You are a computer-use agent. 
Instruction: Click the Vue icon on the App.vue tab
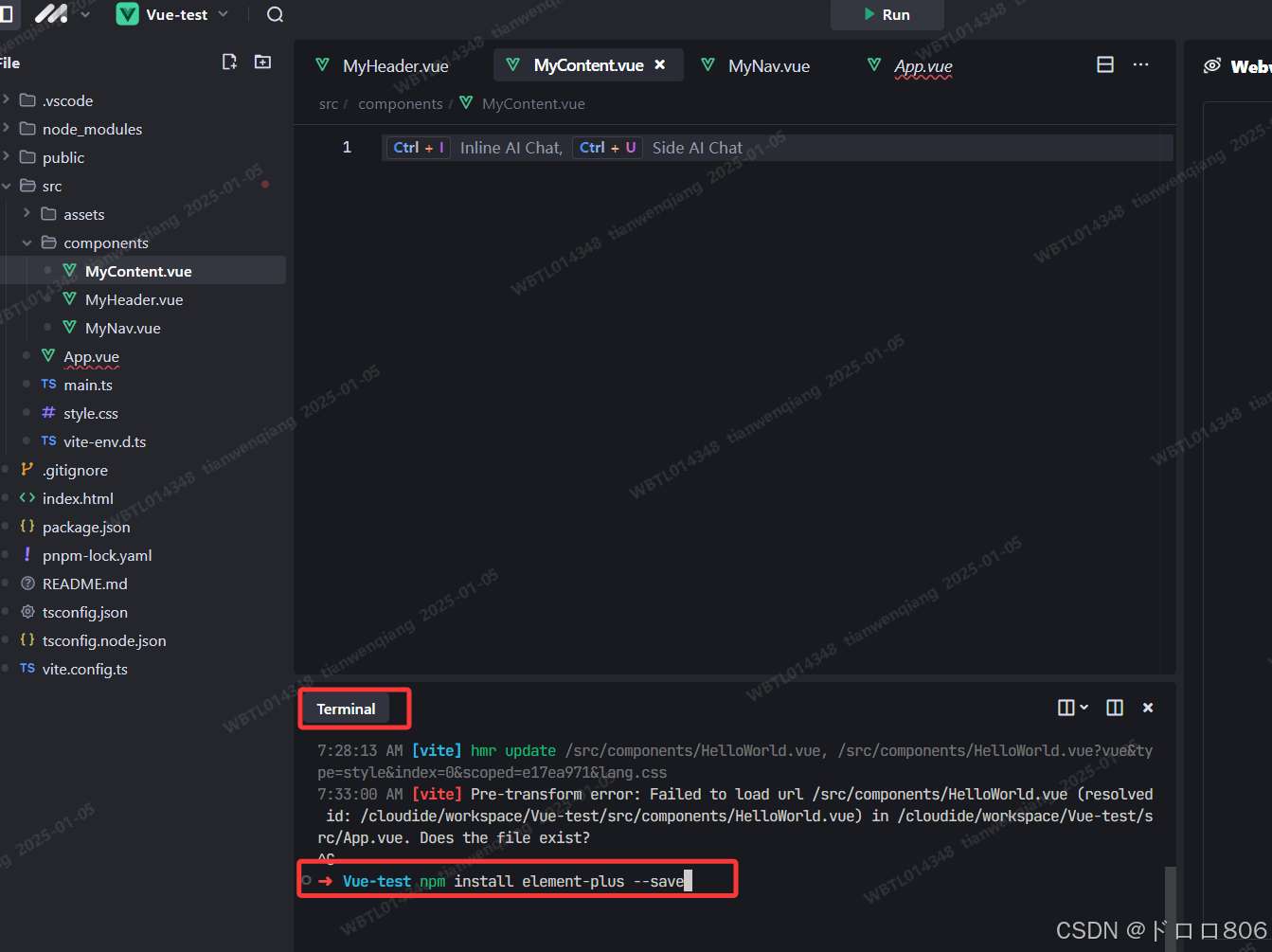873,65
